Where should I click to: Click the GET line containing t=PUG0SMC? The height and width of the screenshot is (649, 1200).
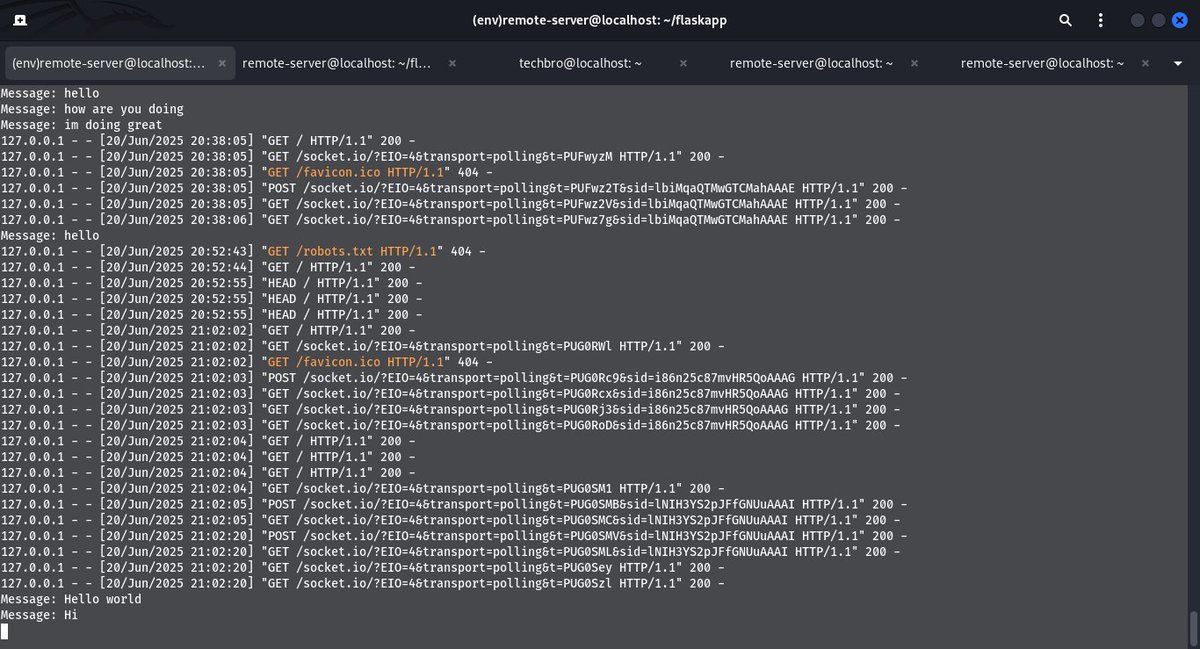click(x=450, y=520)
